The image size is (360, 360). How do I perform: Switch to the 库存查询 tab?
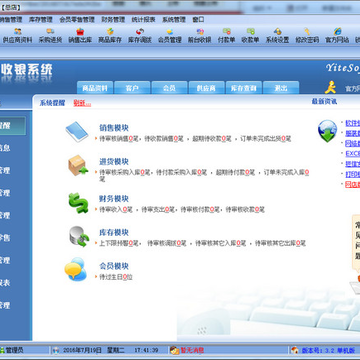[x=244, y=88]
